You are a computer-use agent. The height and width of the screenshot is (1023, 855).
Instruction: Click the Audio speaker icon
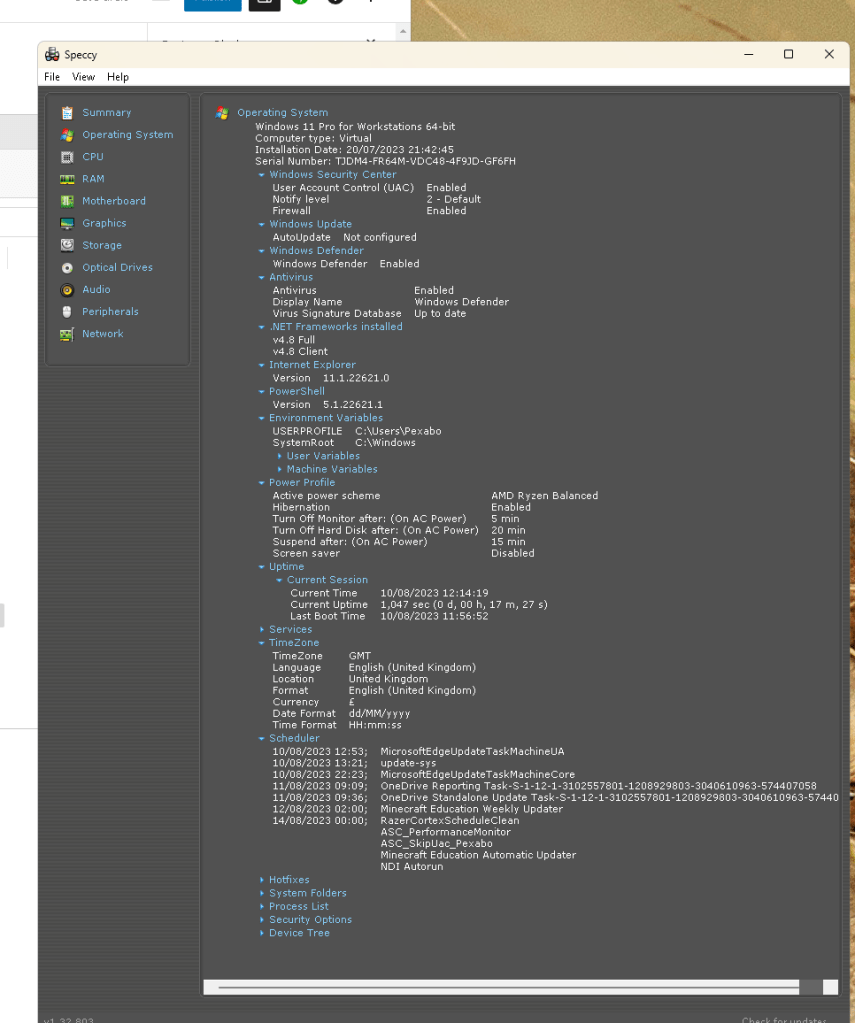click(x=67, y=290)
